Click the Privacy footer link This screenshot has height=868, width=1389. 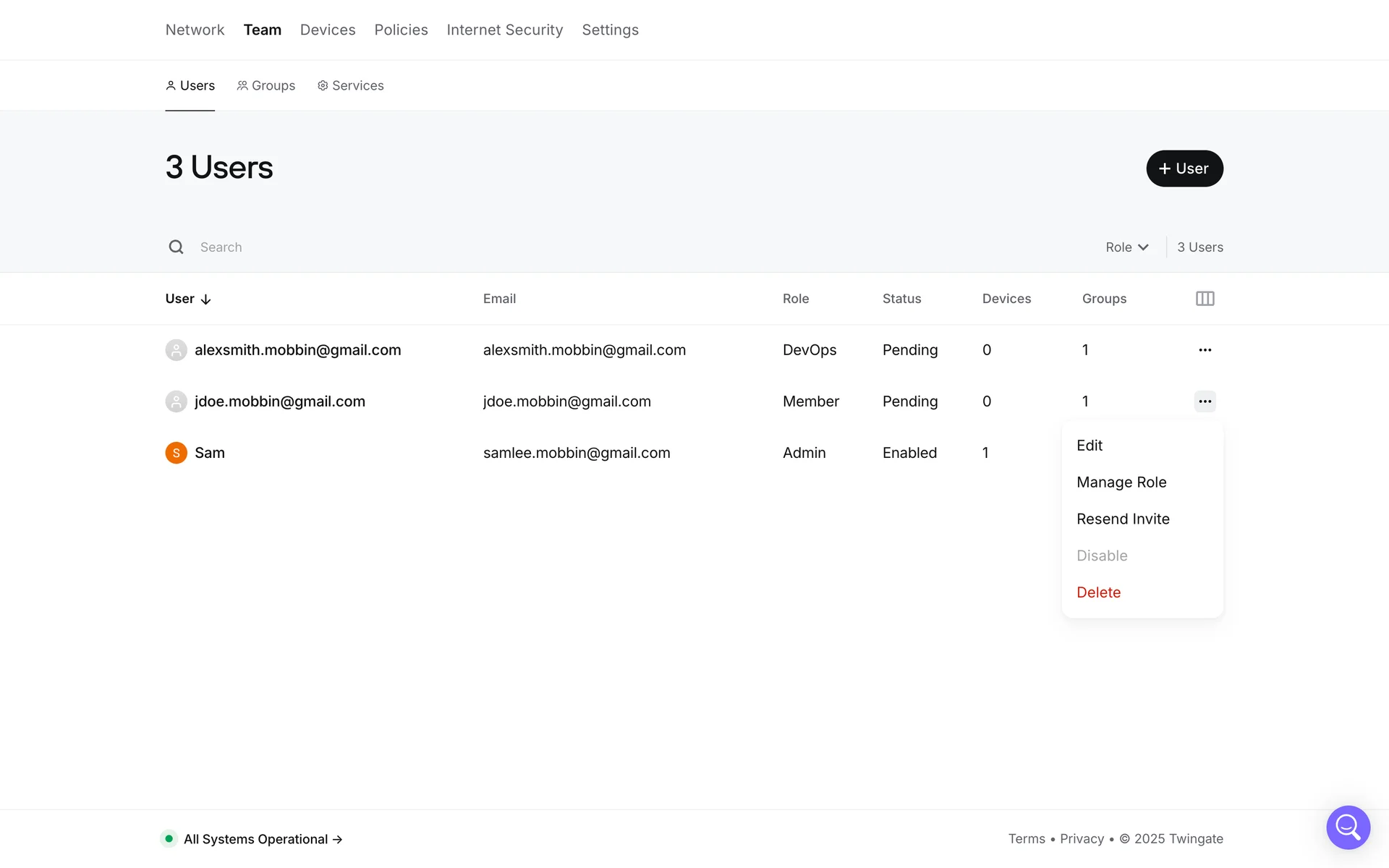(x=1082, y=839)
